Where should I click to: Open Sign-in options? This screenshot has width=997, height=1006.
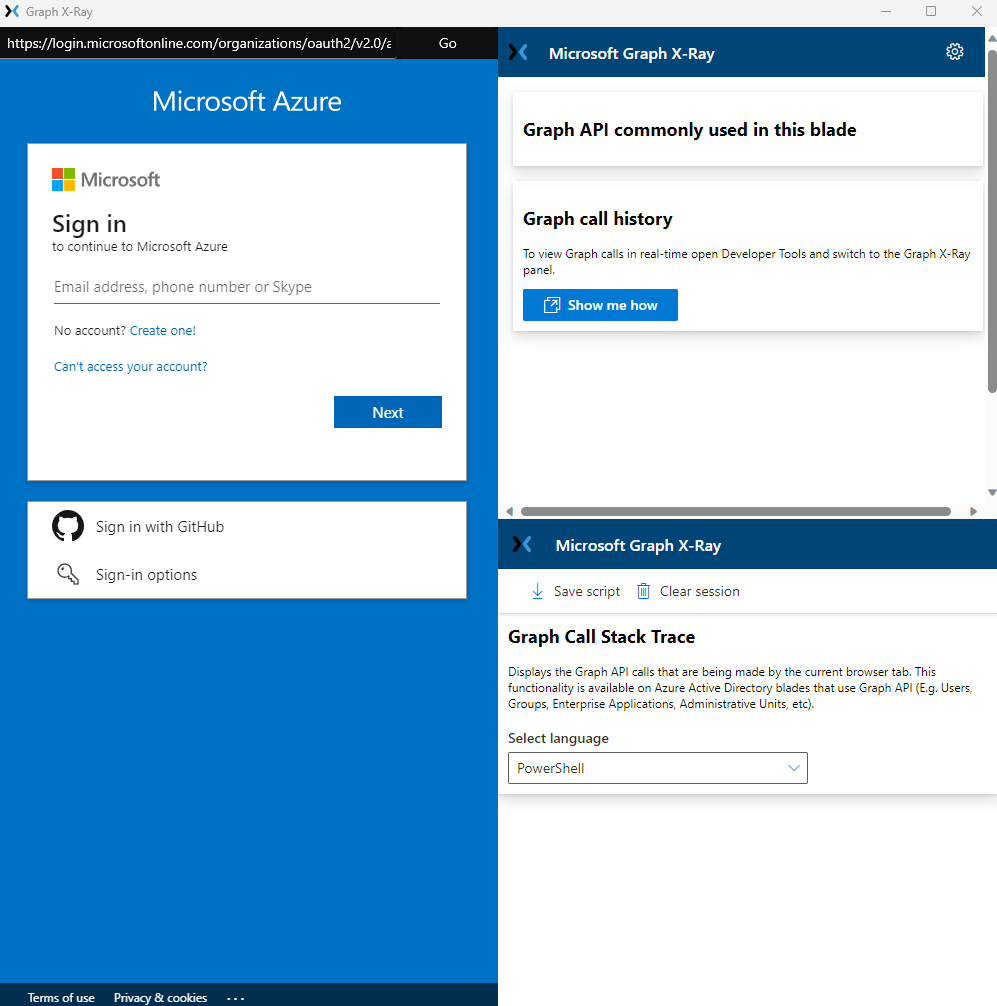[247, 574]
